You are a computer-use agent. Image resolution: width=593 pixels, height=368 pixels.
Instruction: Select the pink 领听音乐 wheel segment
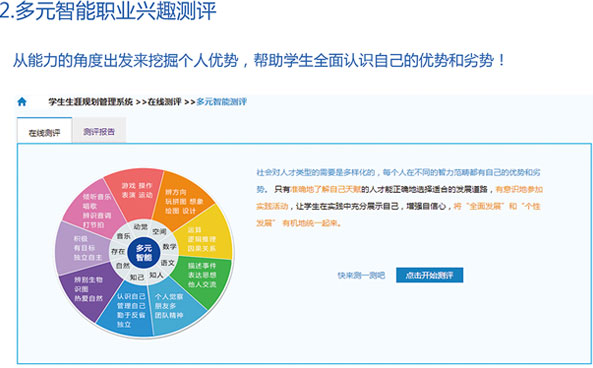pos(96,210)
